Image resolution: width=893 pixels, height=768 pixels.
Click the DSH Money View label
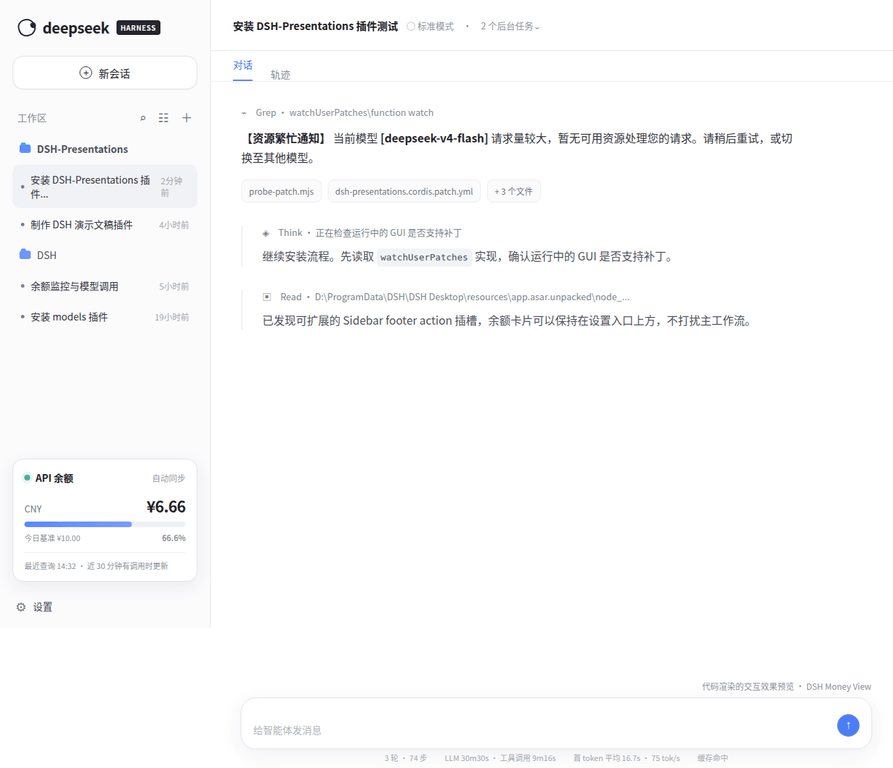click(x=838, y=687)
